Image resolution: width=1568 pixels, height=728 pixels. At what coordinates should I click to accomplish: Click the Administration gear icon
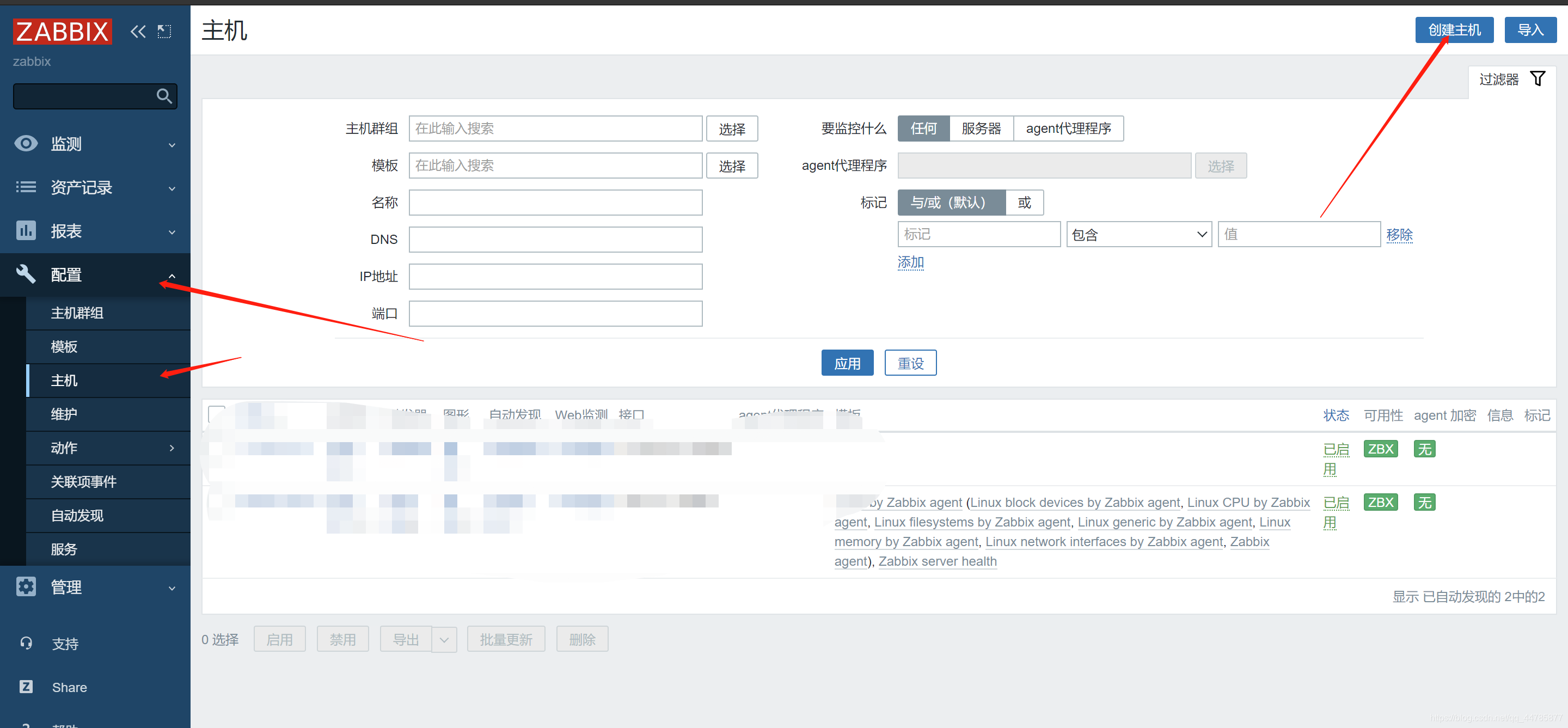tap(26, 587)
